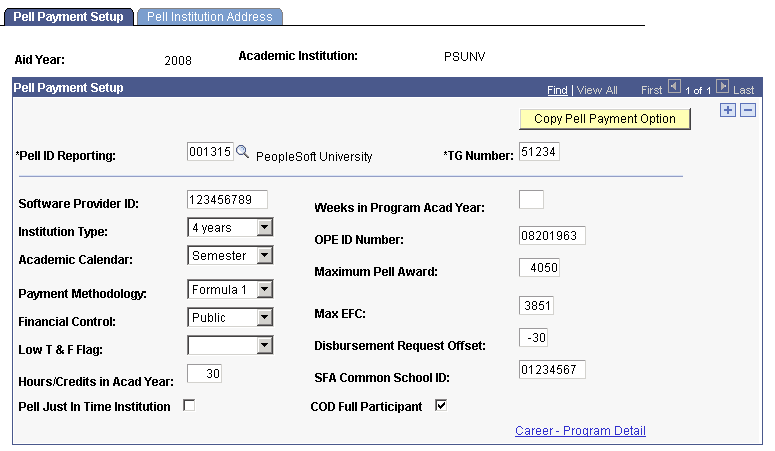Open the Career - Program Detail link
The width and height of the screenshot is (775, 451).
tap(580, 431)
